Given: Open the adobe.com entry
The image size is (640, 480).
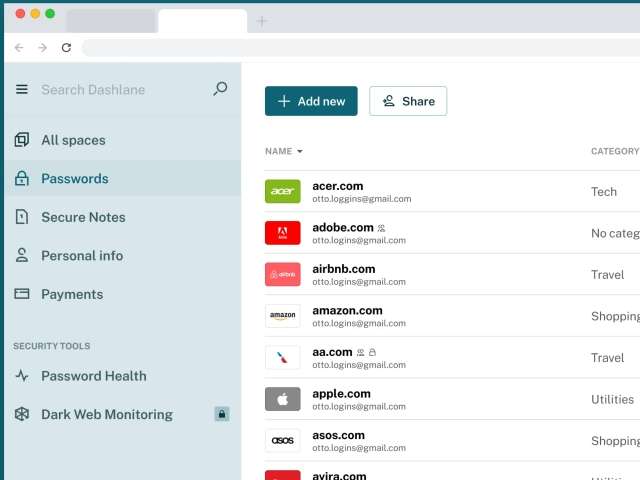Looking at the screenshot, I should (452, 233).
